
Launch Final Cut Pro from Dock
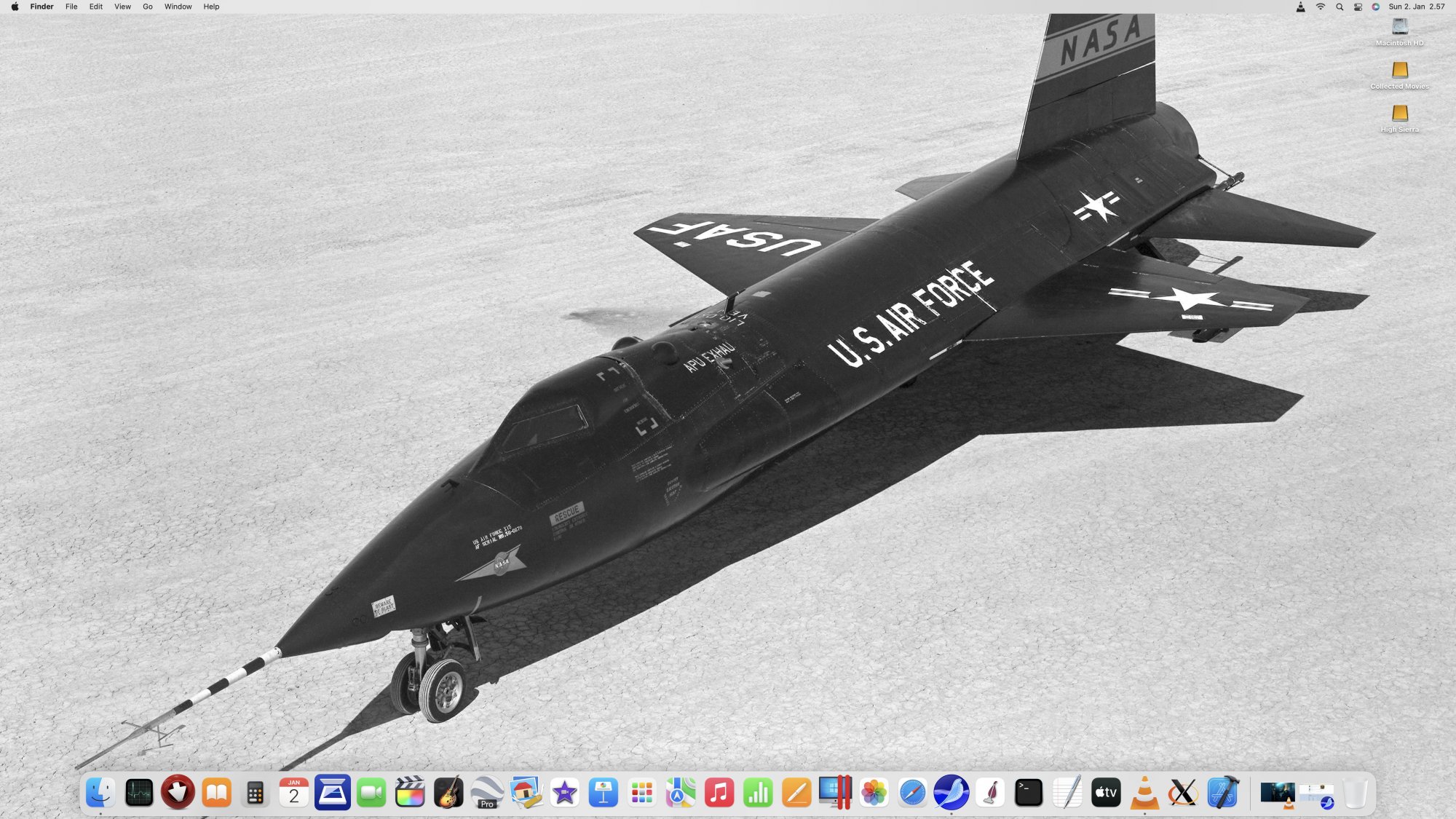[409, 793]
